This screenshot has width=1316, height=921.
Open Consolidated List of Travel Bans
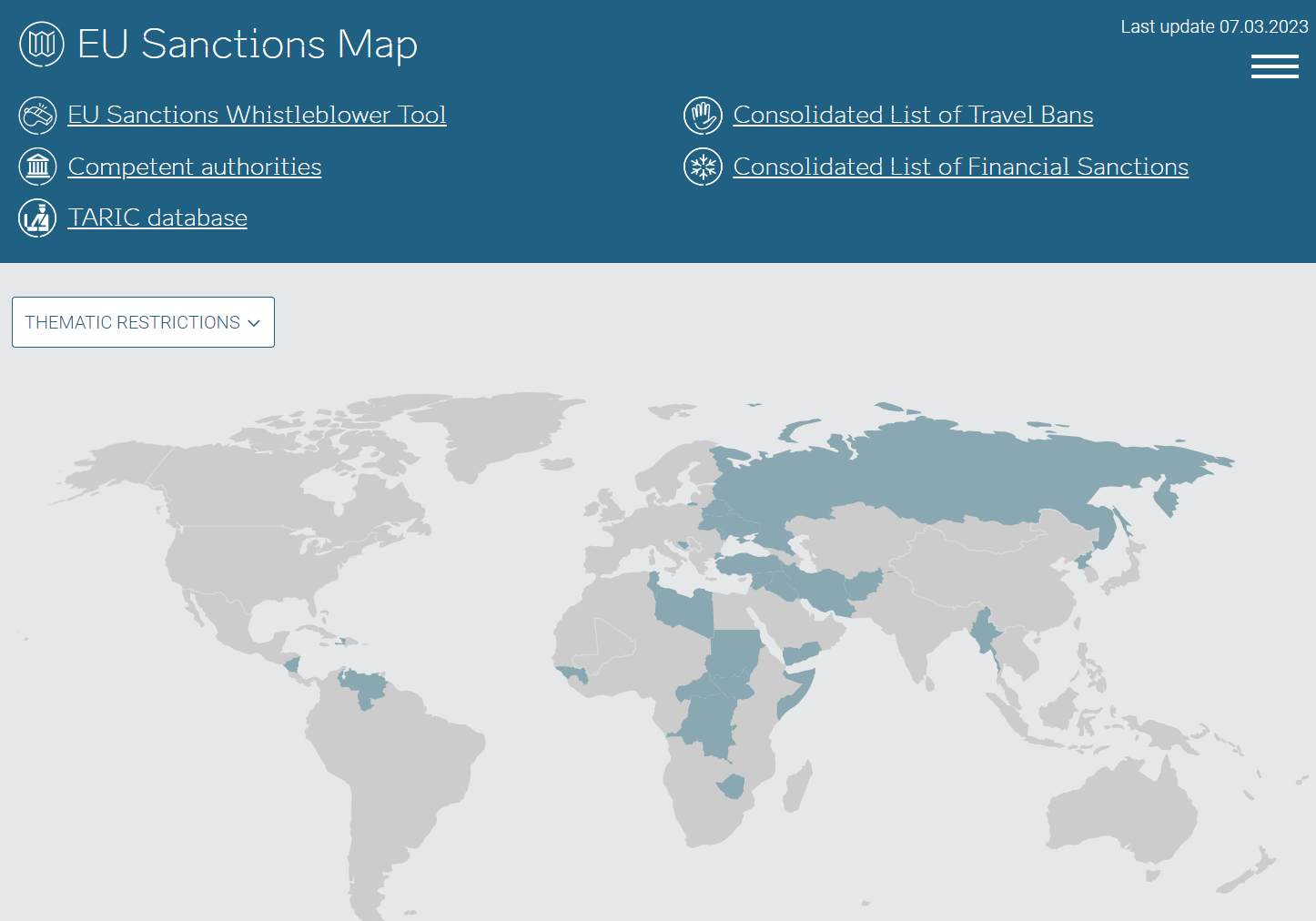[913, 115]
